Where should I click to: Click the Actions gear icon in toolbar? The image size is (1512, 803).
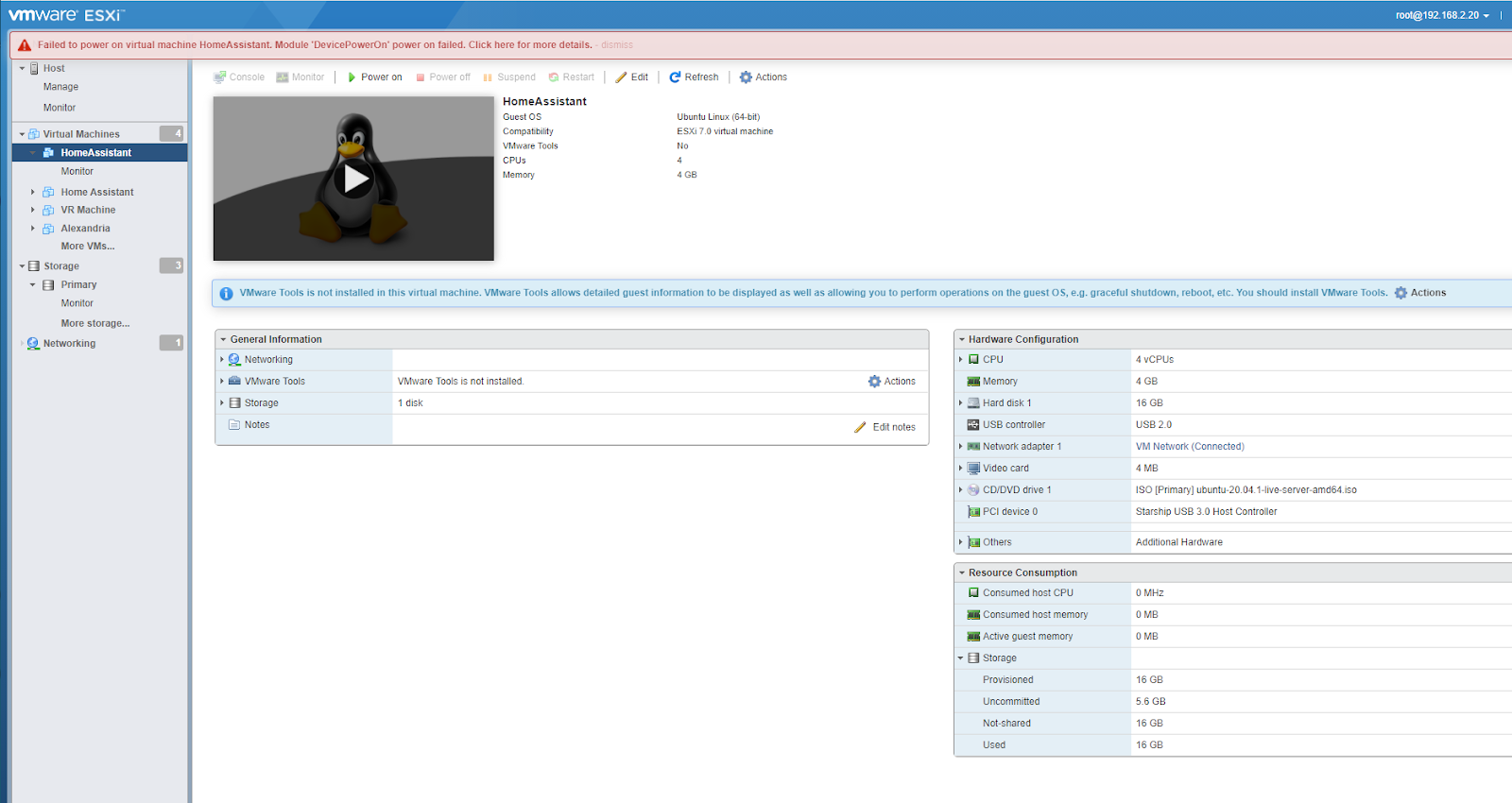tap(746, 77)
